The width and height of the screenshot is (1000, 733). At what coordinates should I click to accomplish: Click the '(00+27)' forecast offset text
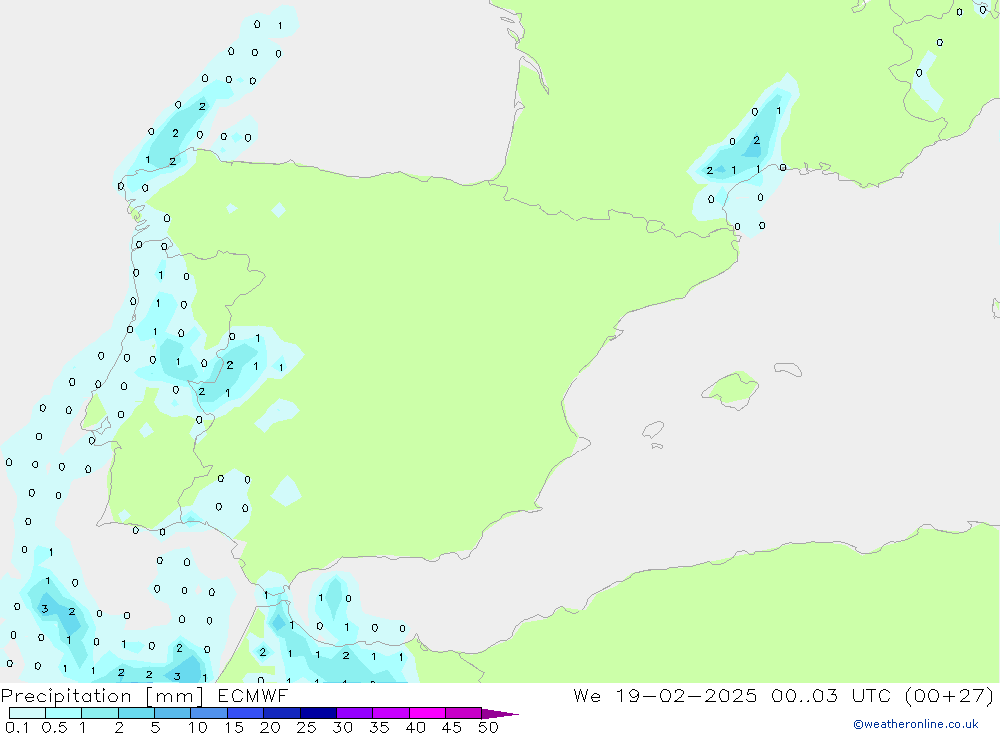[949, 695]
